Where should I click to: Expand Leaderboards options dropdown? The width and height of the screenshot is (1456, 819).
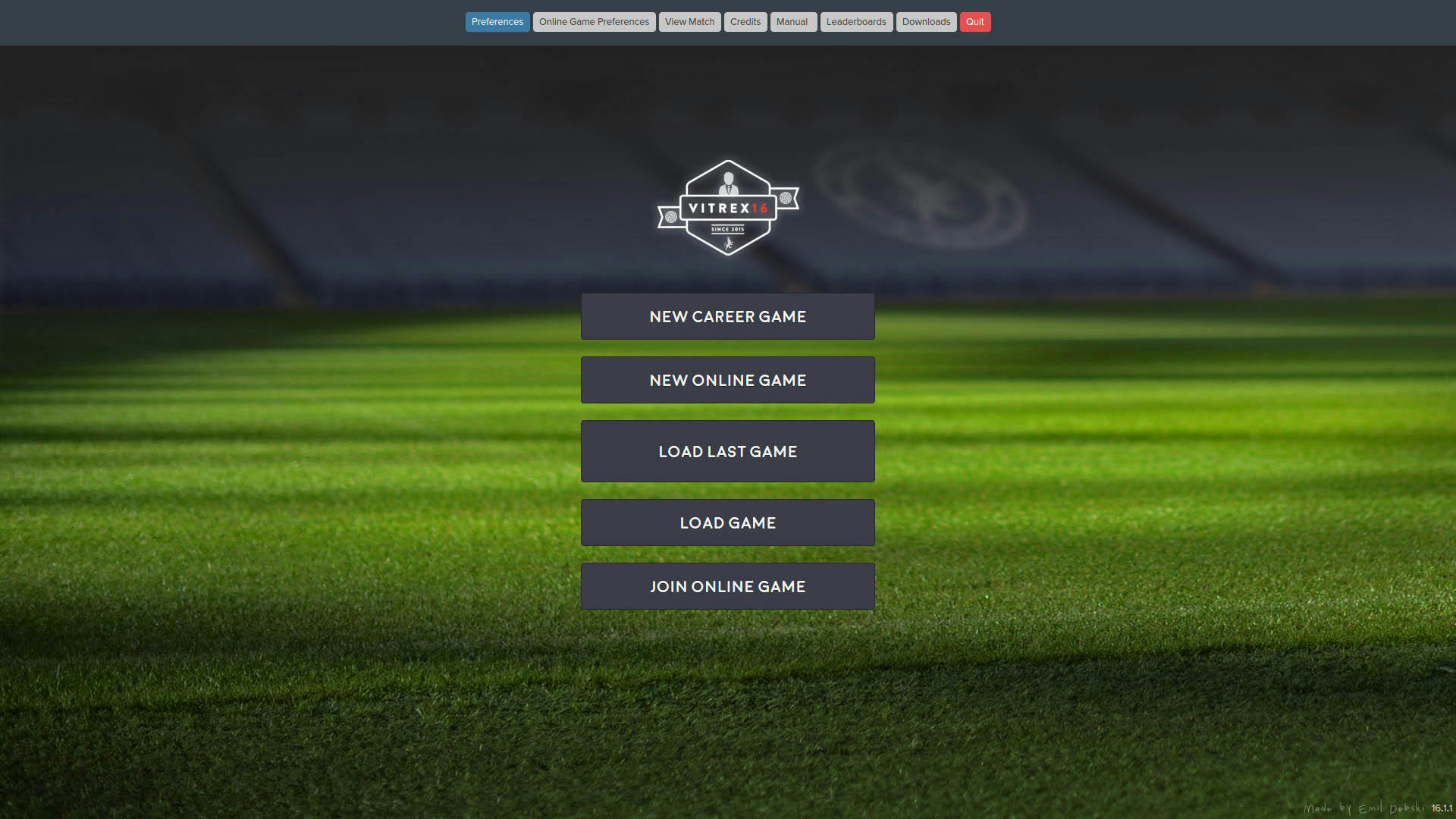855,22
